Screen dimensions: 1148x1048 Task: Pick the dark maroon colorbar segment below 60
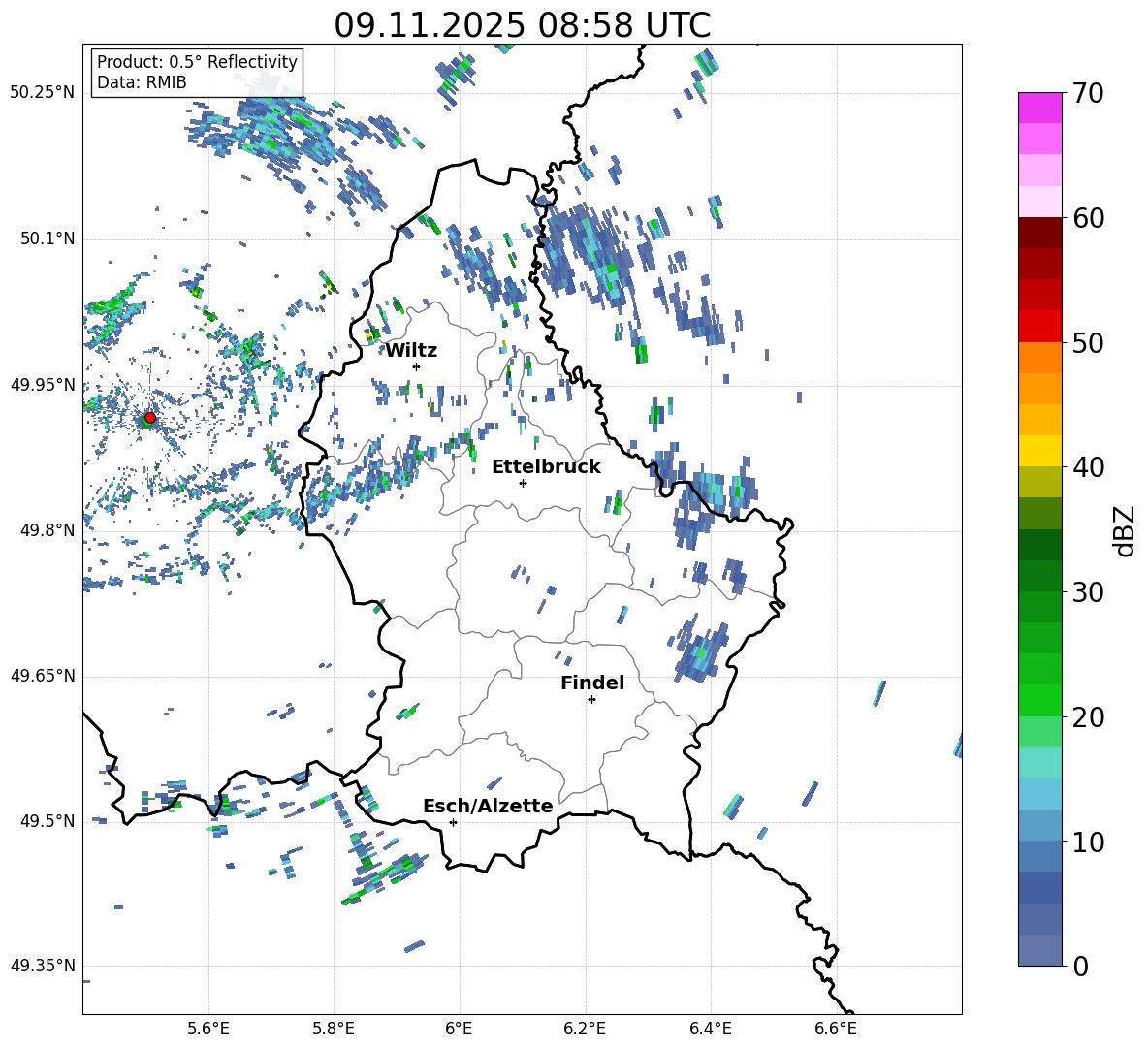click(x=1039, y=233)
